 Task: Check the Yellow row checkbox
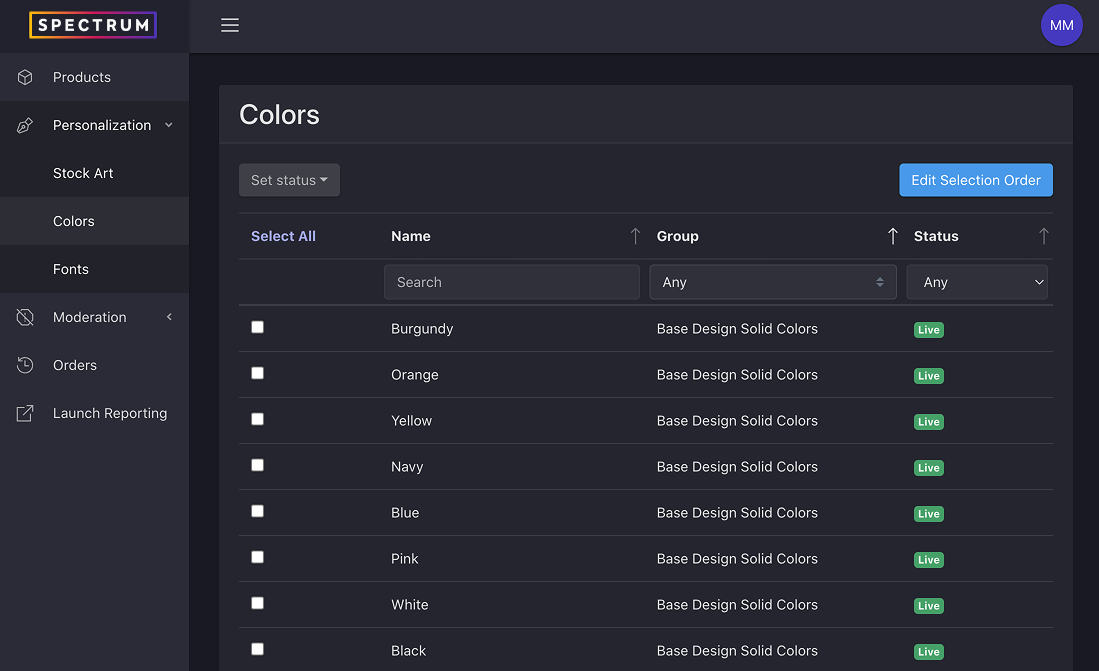pyautogui.click(x=257, y=419)
